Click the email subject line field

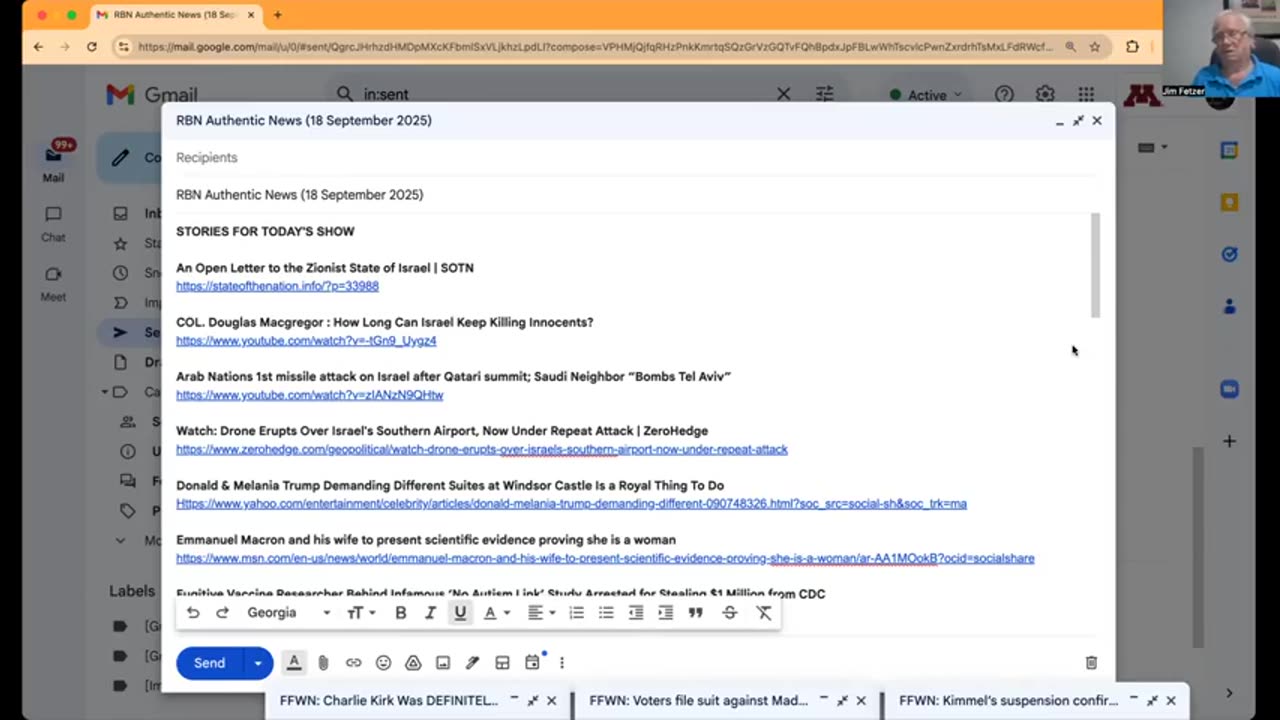(x=637, y=195)
